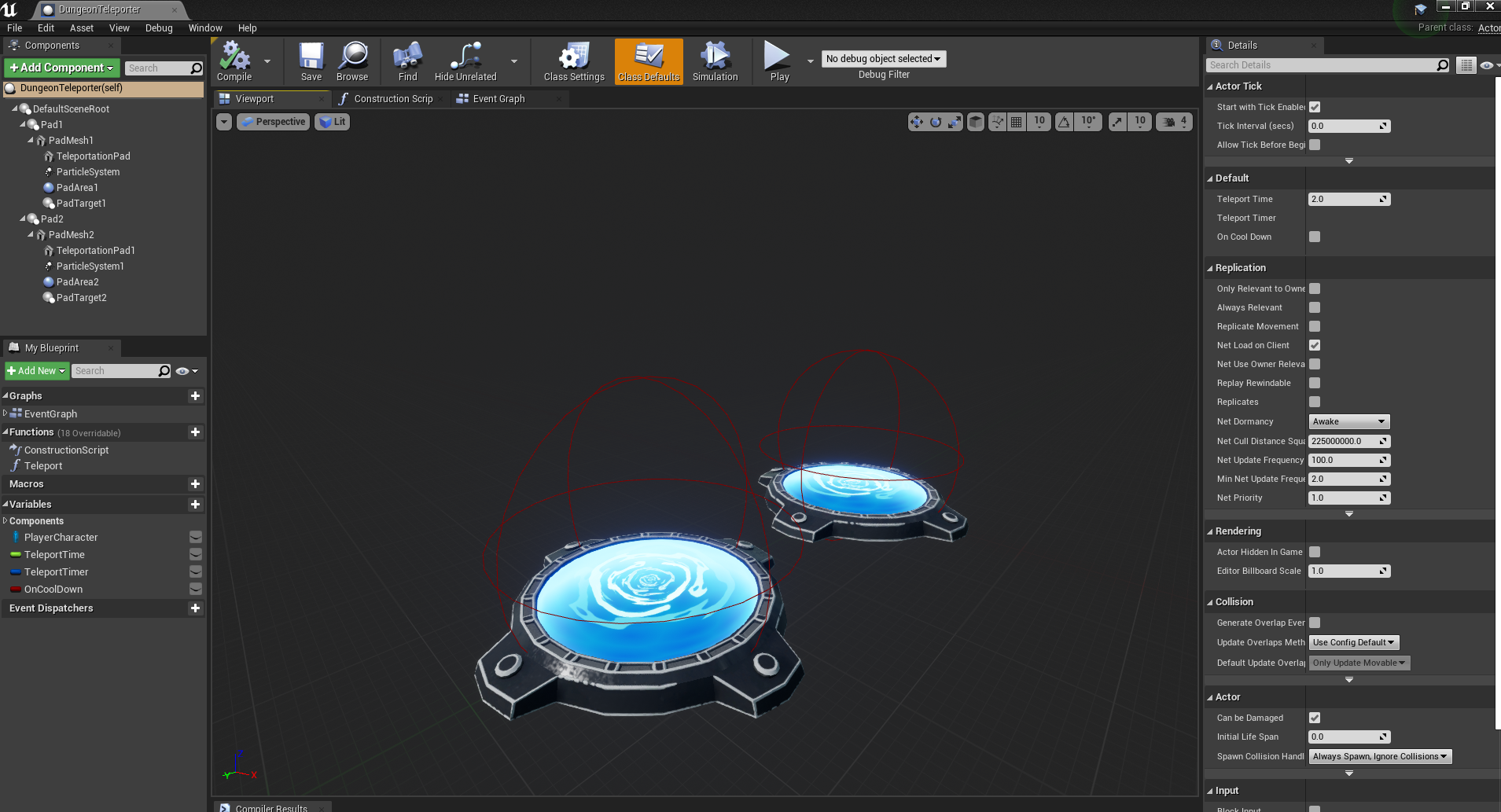The height and width of the screenshot is (812, 1501).
Task: Toggle On Cool Down checkbox
Action: pyautogui.click(x=1315, y=237)
